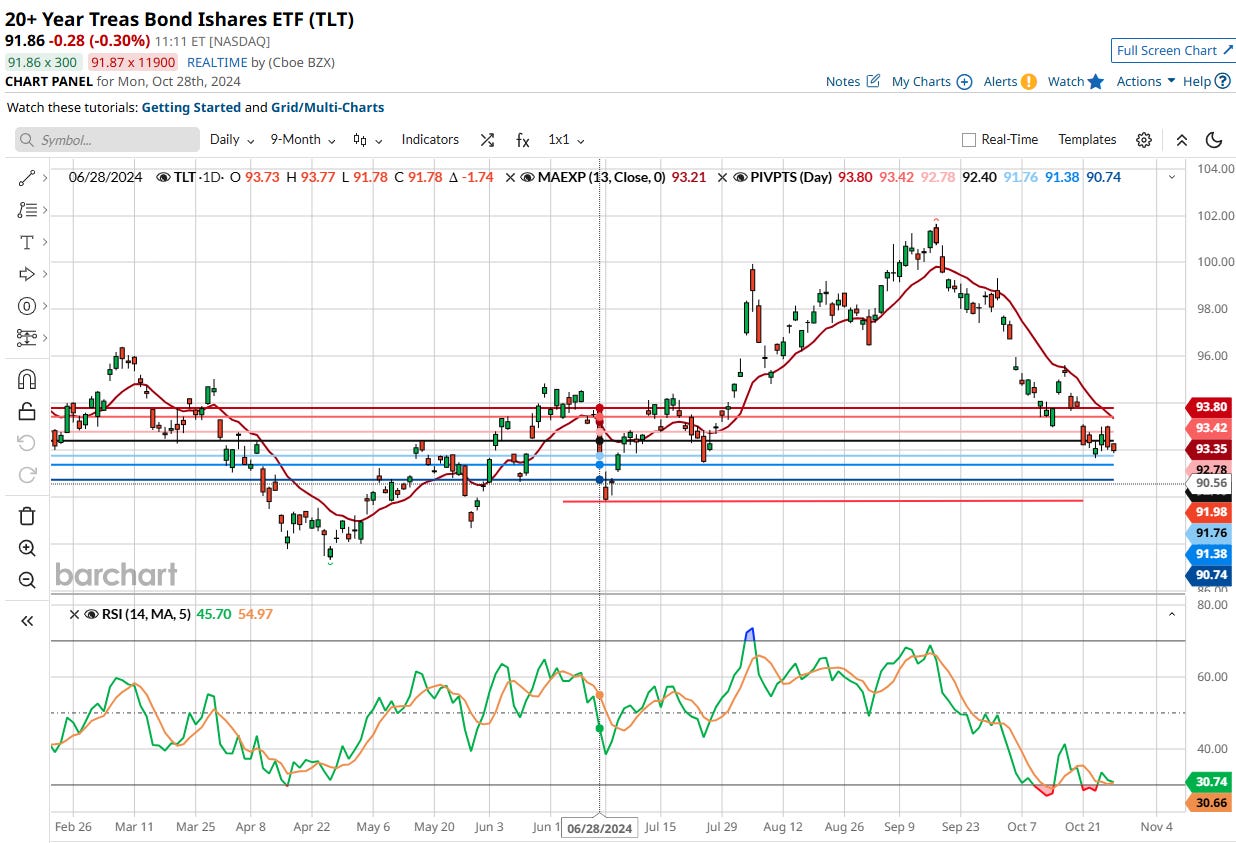Switch to dark mode moon icon
The height and width of the screenshot is (843, 1236).
1214,140
